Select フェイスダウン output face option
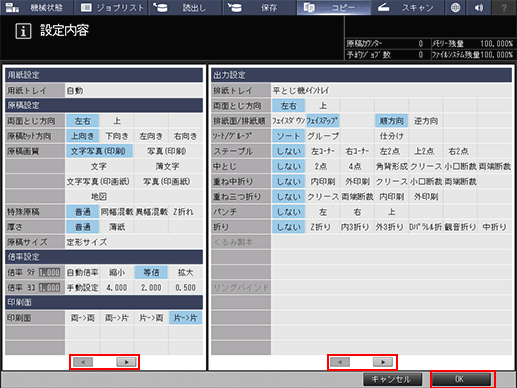 pos(289,121)
